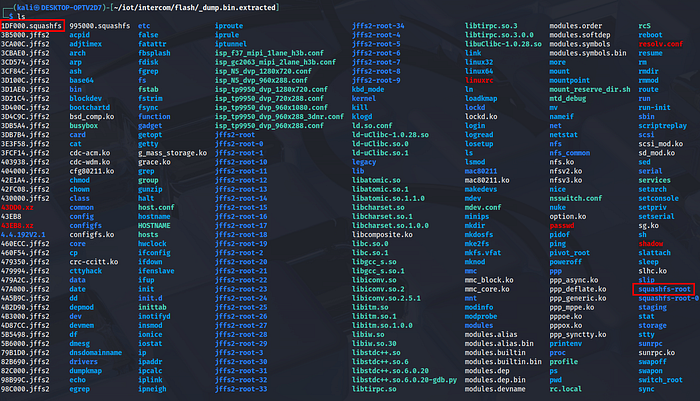Viewport: 700px width, 401px height.
Task: Select the mac80211.ko module name
Action: tap(487, 180)
